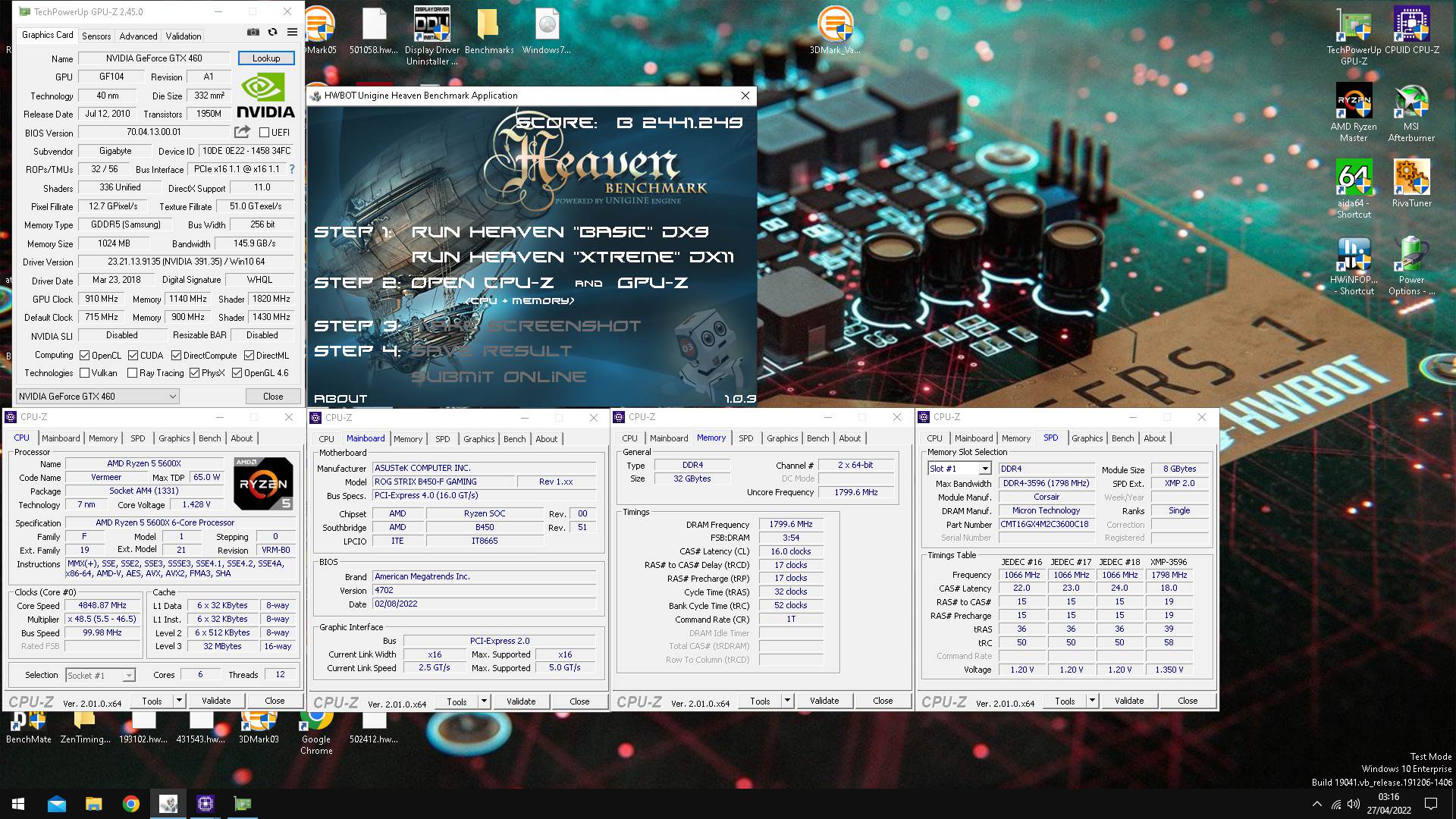Select the 3DMark_Va... desktop icon

835,30
